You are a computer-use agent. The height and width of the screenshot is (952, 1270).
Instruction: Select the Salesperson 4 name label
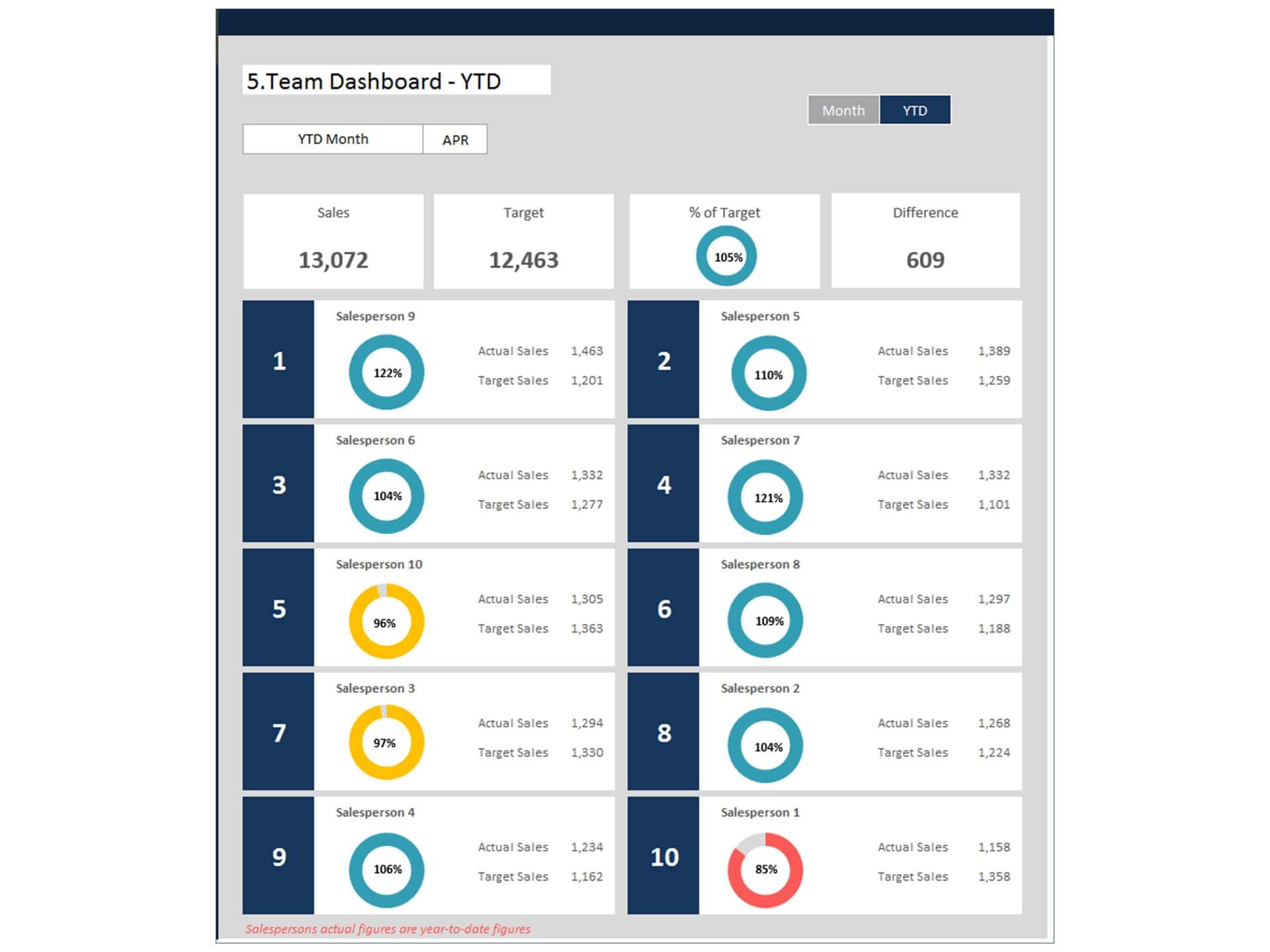(375, 813)
